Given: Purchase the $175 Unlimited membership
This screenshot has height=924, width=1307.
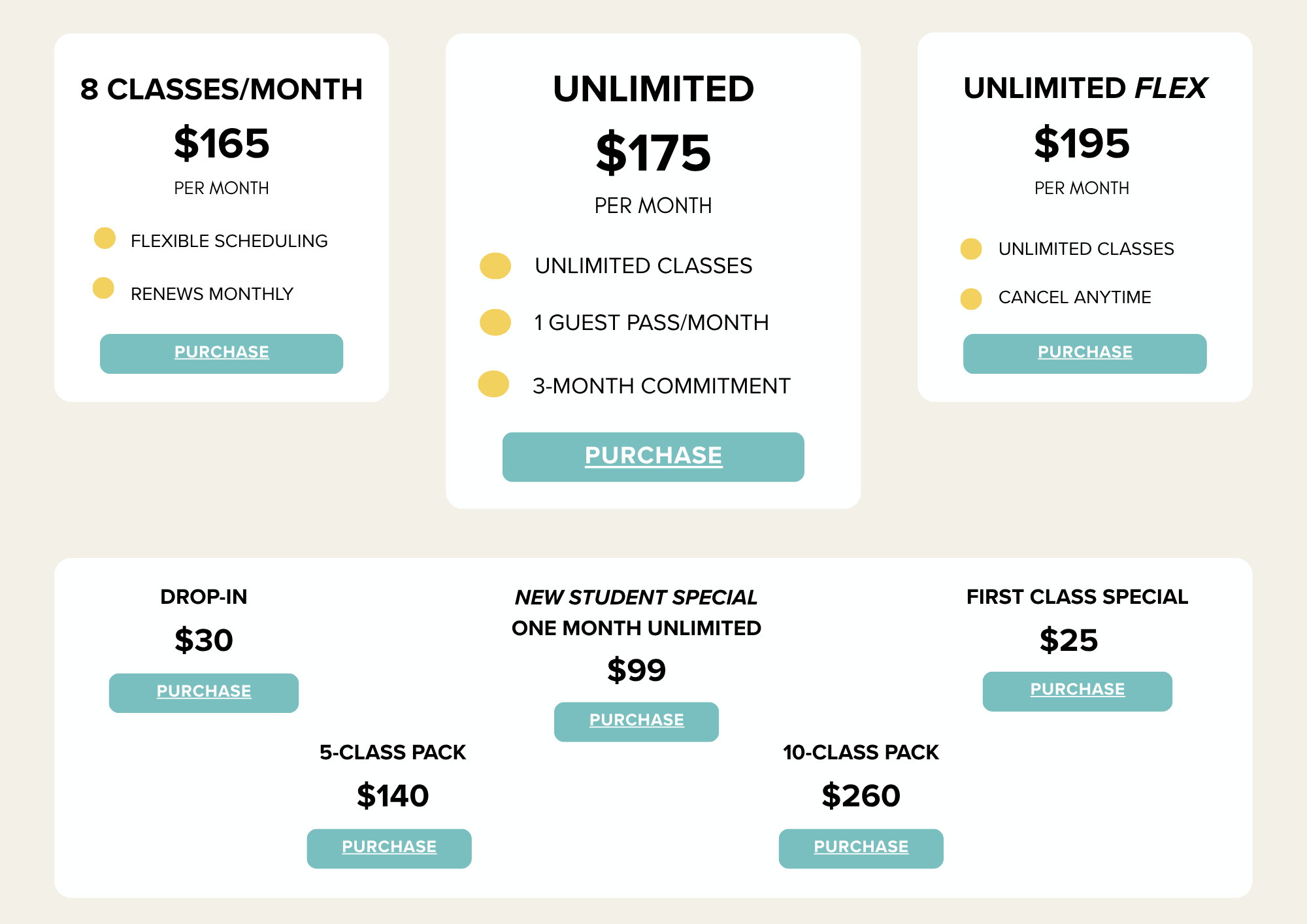Looking at the screenshot, I should pyautogui.click(x=653, y=456).
